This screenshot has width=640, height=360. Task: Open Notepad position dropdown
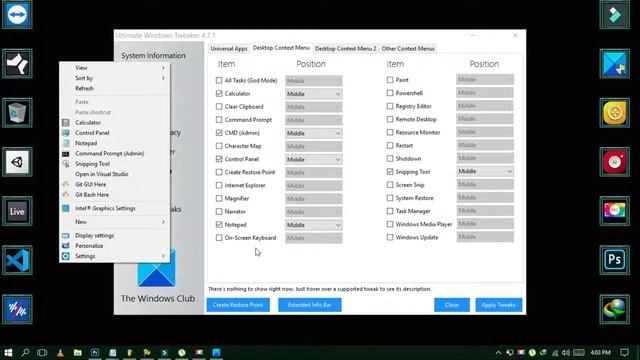click(x=313, y=225)
